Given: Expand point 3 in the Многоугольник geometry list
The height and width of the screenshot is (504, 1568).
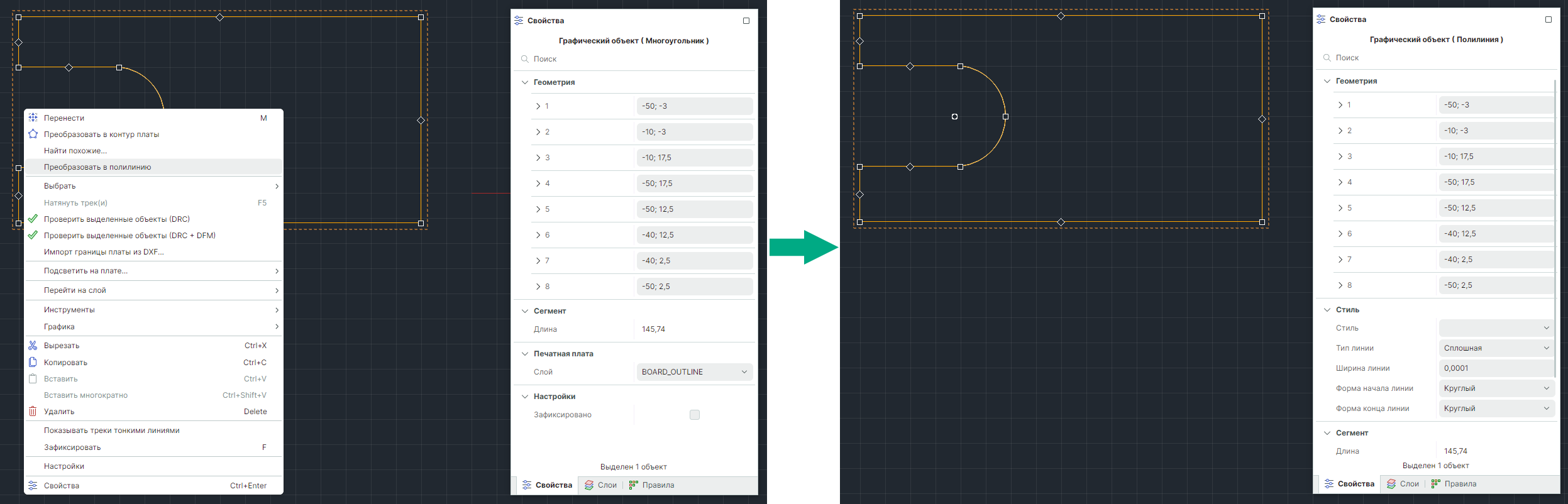Looking at the screenshot, I should click(x=538, y=158).
